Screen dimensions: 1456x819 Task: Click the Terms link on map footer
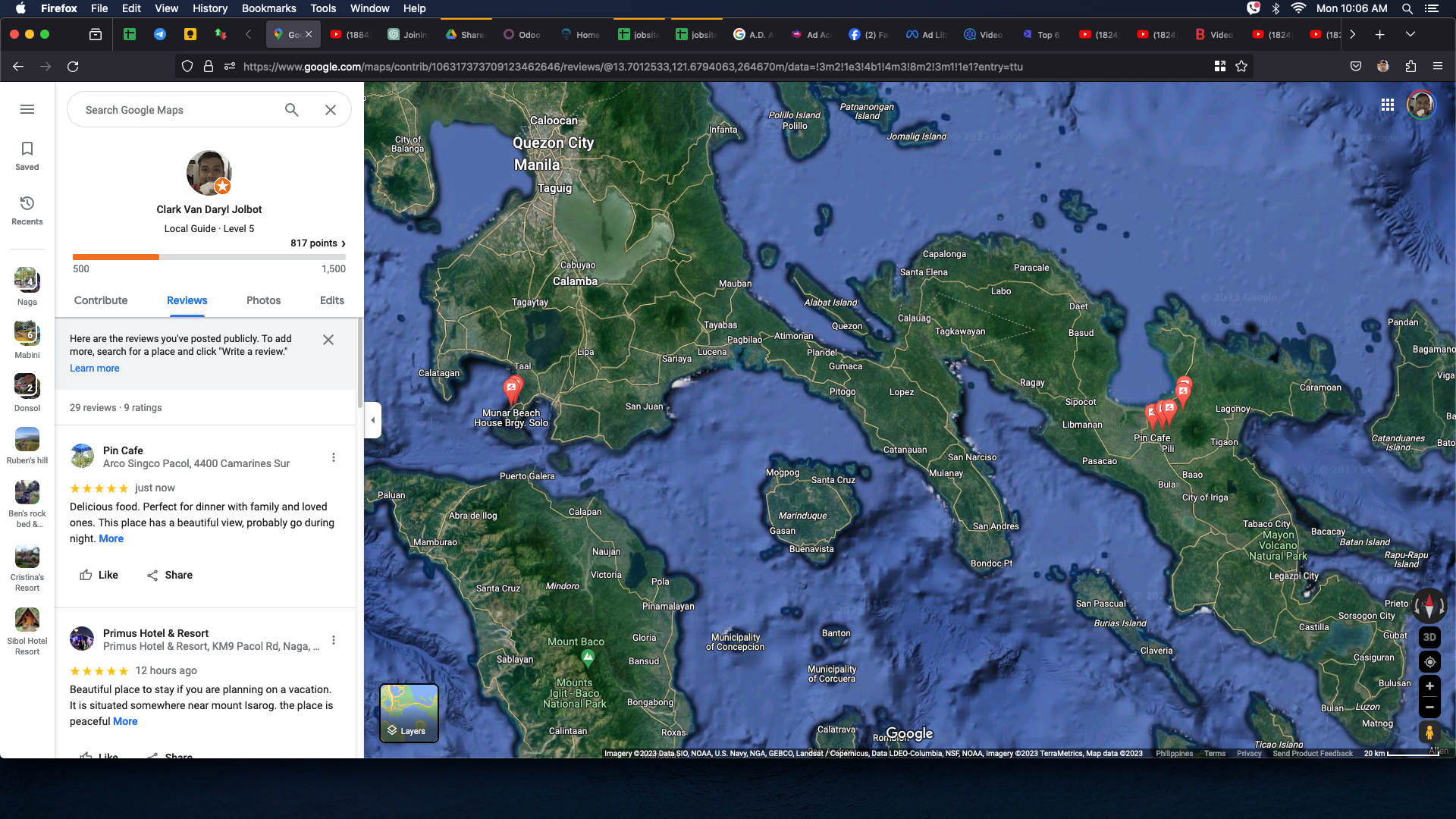(1215, 754)
